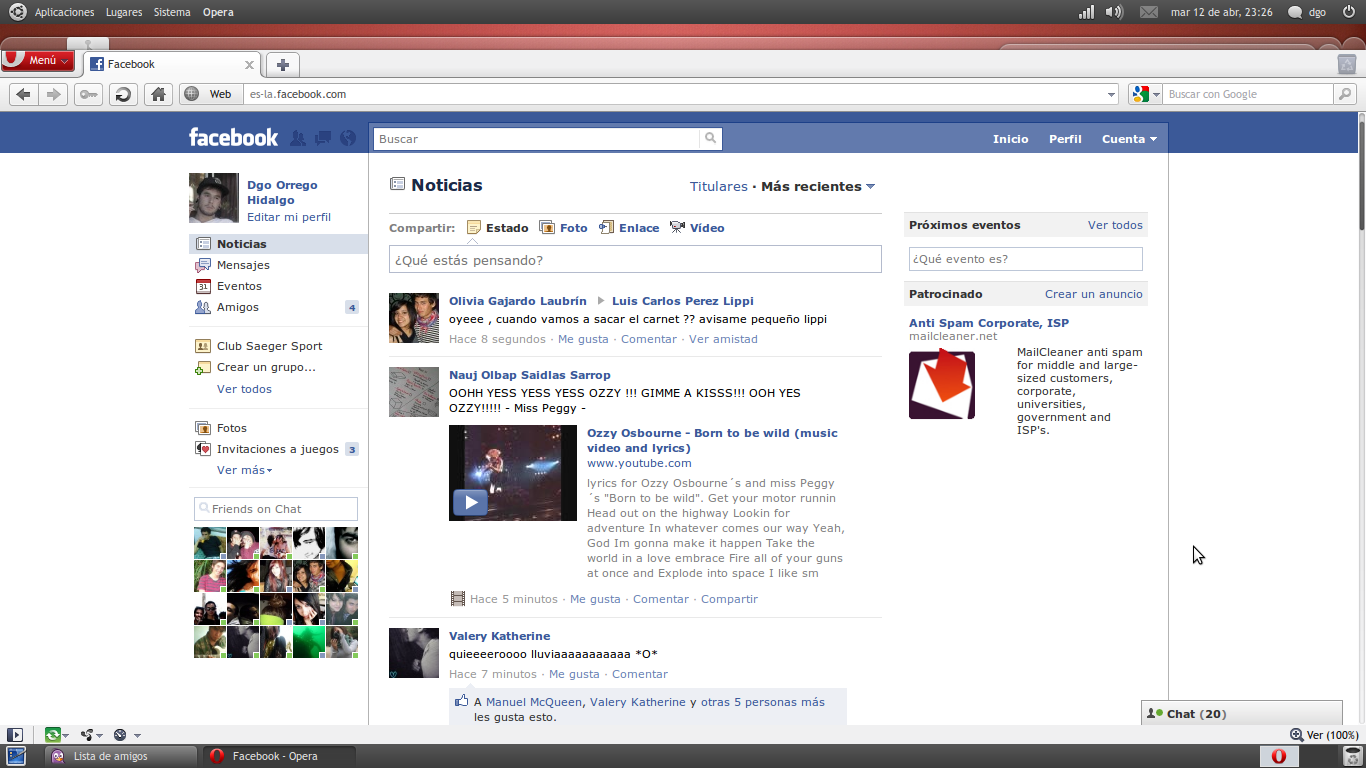Open the friend requests header icon
1366x768 pixels.
[298, 138]
